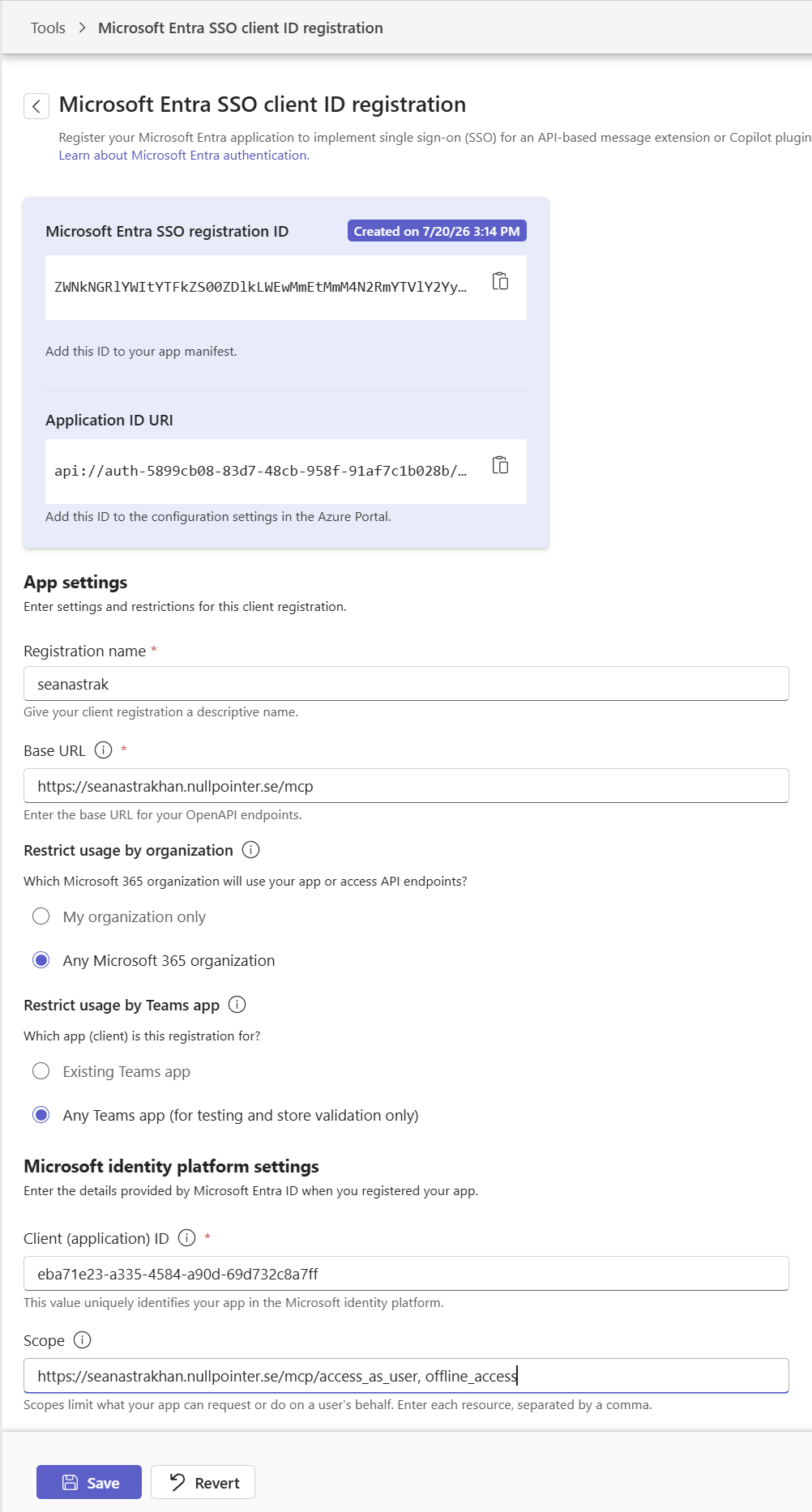Open Learn about Microsoft Entra authentication link
The image size is (812, 1512).
click(x=184, y=156)
